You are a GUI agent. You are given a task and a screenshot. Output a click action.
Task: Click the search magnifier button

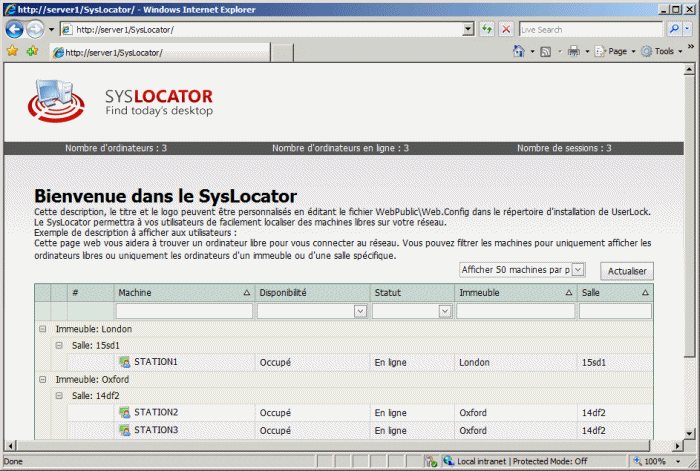[x=674, y=29]
